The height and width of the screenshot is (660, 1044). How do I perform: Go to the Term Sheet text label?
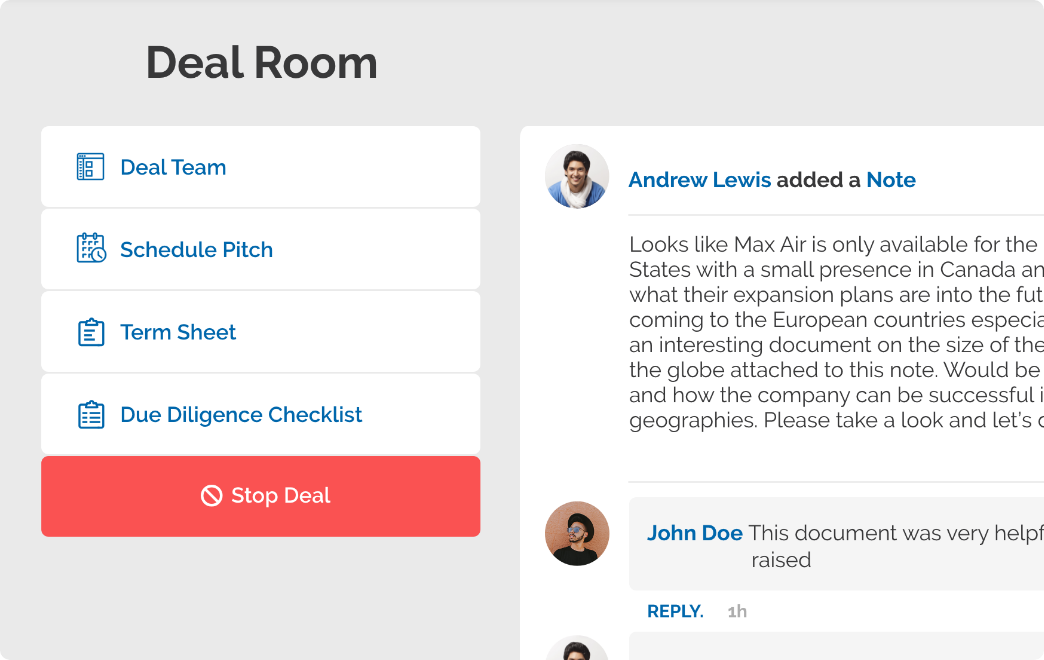pos(178,332)
